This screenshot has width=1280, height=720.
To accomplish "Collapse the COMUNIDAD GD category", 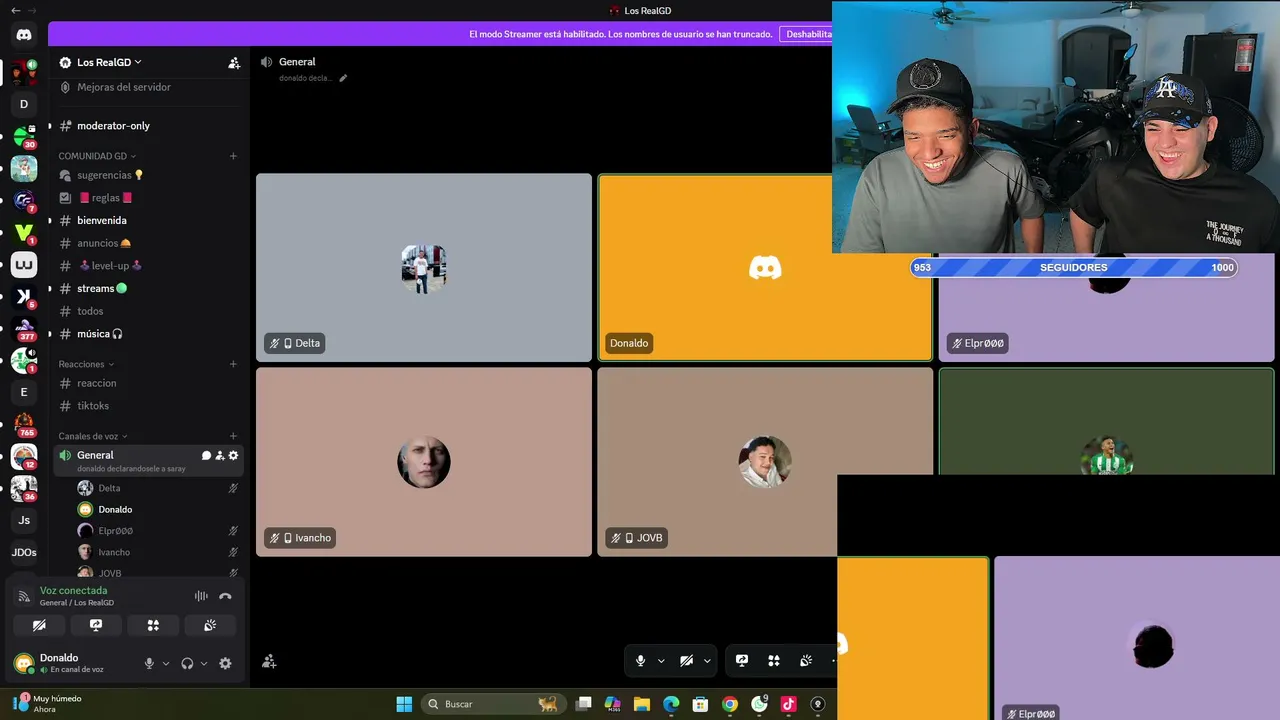I will point(98,156).
